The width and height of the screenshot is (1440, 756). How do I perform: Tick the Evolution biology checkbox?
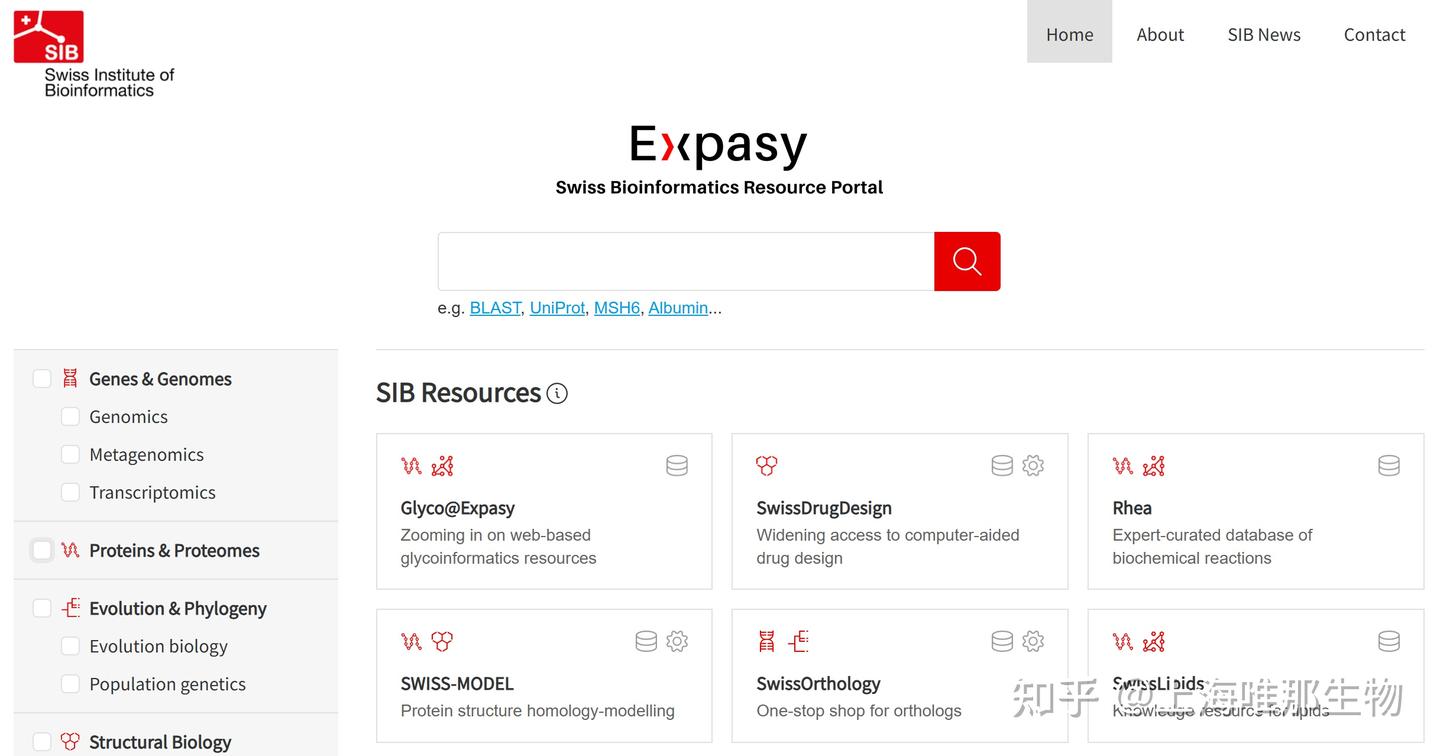[70, 646]
